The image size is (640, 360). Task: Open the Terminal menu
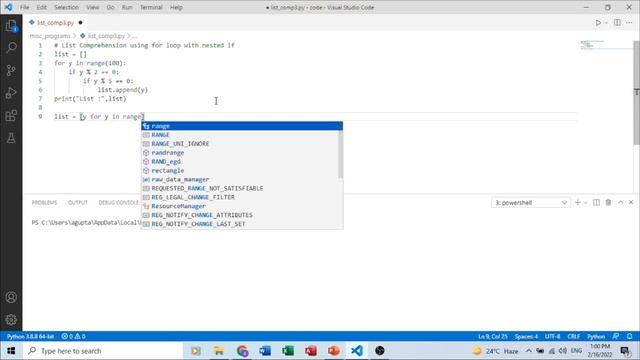pyautogui.click(x=151, y=7)
